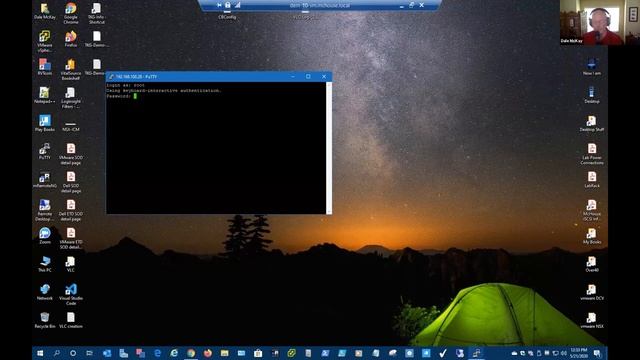The height and width of the screenshot is (360, 640).
Task: Open the RVTools desktop icon
Action: [x=45, y=67]
